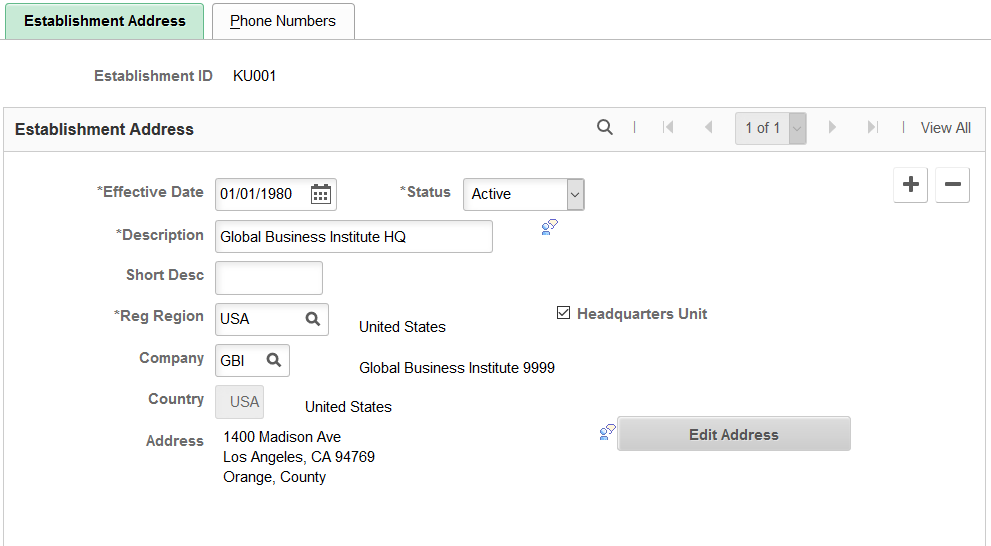This screenshot has height=546, width=991.
Task: Go to next row arrow
Action: (832, 128)
